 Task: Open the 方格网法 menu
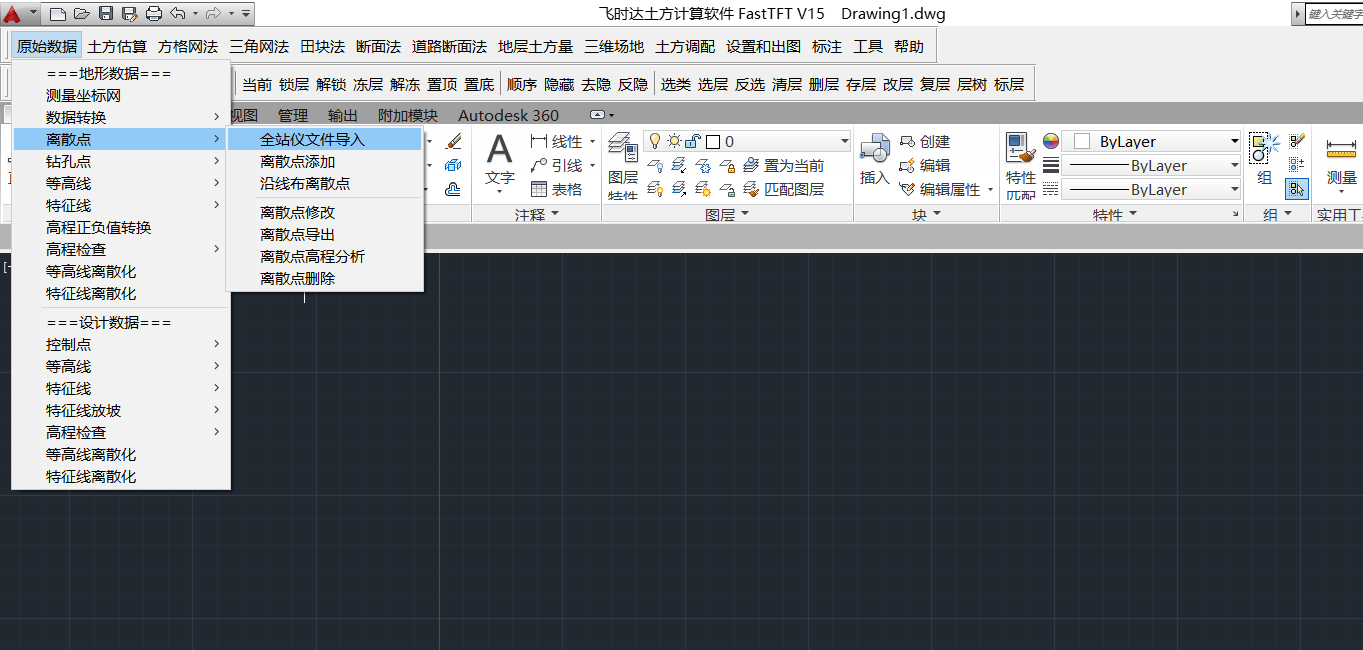pyautogui.click(x=188, y=47)
